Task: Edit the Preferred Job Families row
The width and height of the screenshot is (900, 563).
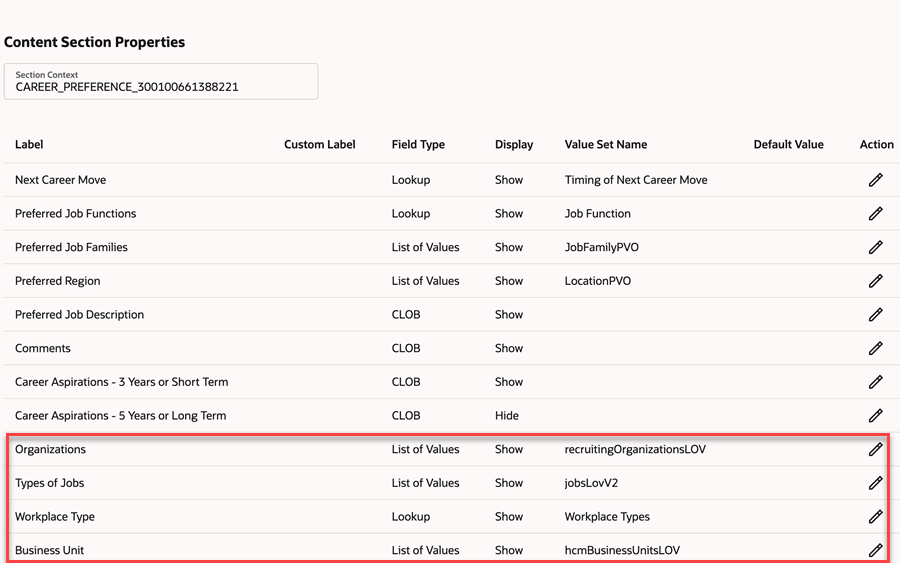Action: pyautogui.click(x=875, y=247)
